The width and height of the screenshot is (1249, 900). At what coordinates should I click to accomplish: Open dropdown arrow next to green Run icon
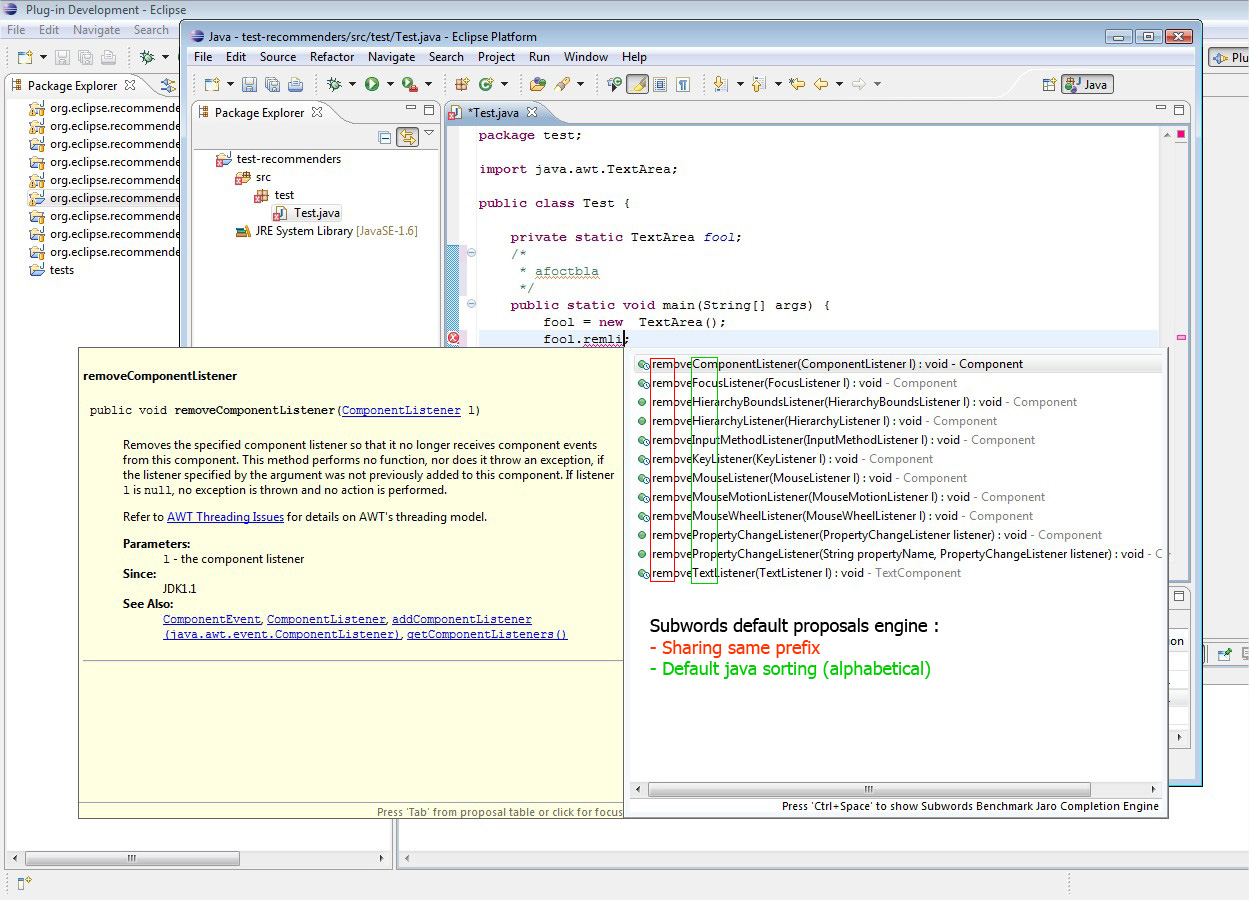coord(389,84)
